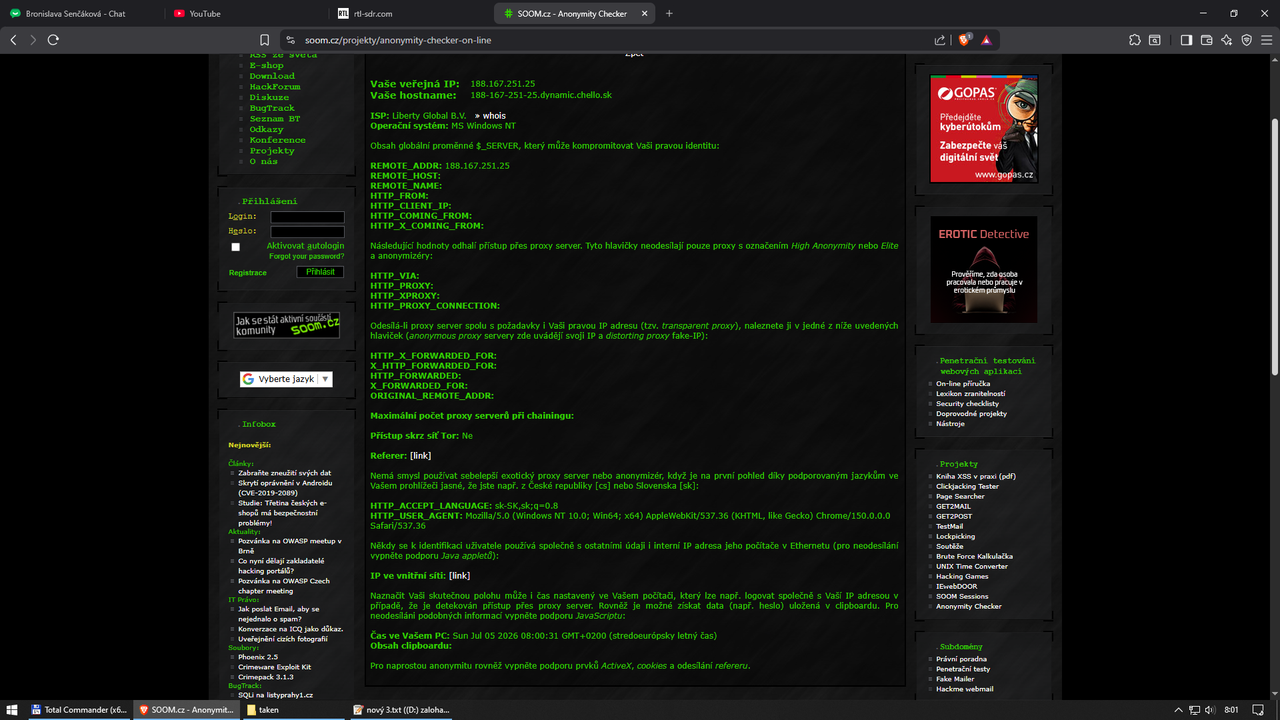Open a new tab with the plus icon

669,13
